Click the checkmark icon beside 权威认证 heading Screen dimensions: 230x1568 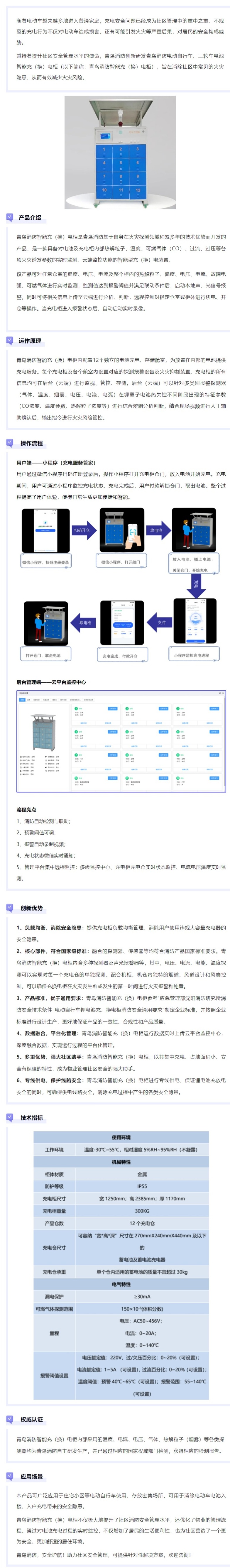[10, 1420]
